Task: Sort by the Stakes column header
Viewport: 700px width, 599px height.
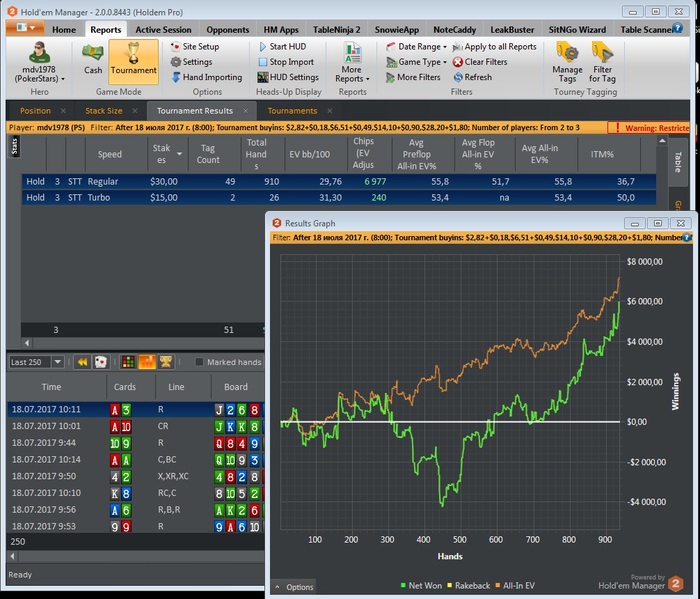Action: [167, 154]
